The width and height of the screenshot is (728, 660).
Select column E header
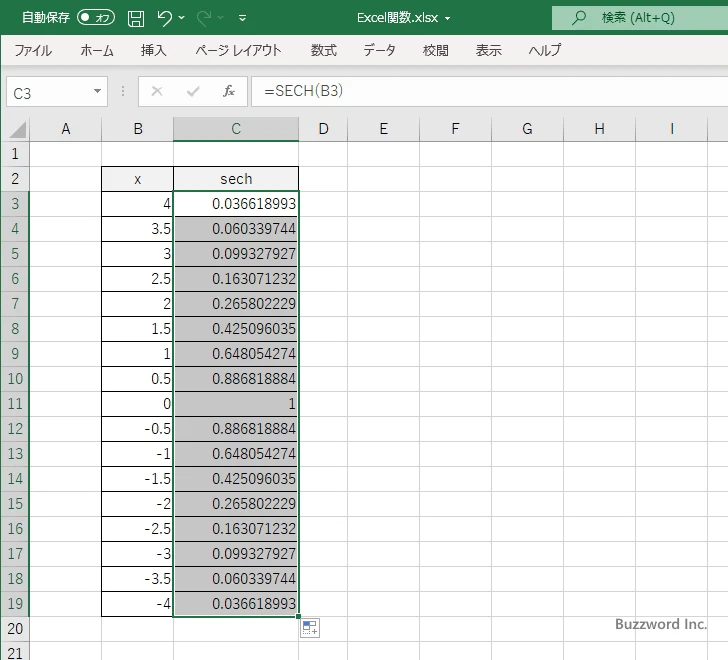click(x=384, y=129)
